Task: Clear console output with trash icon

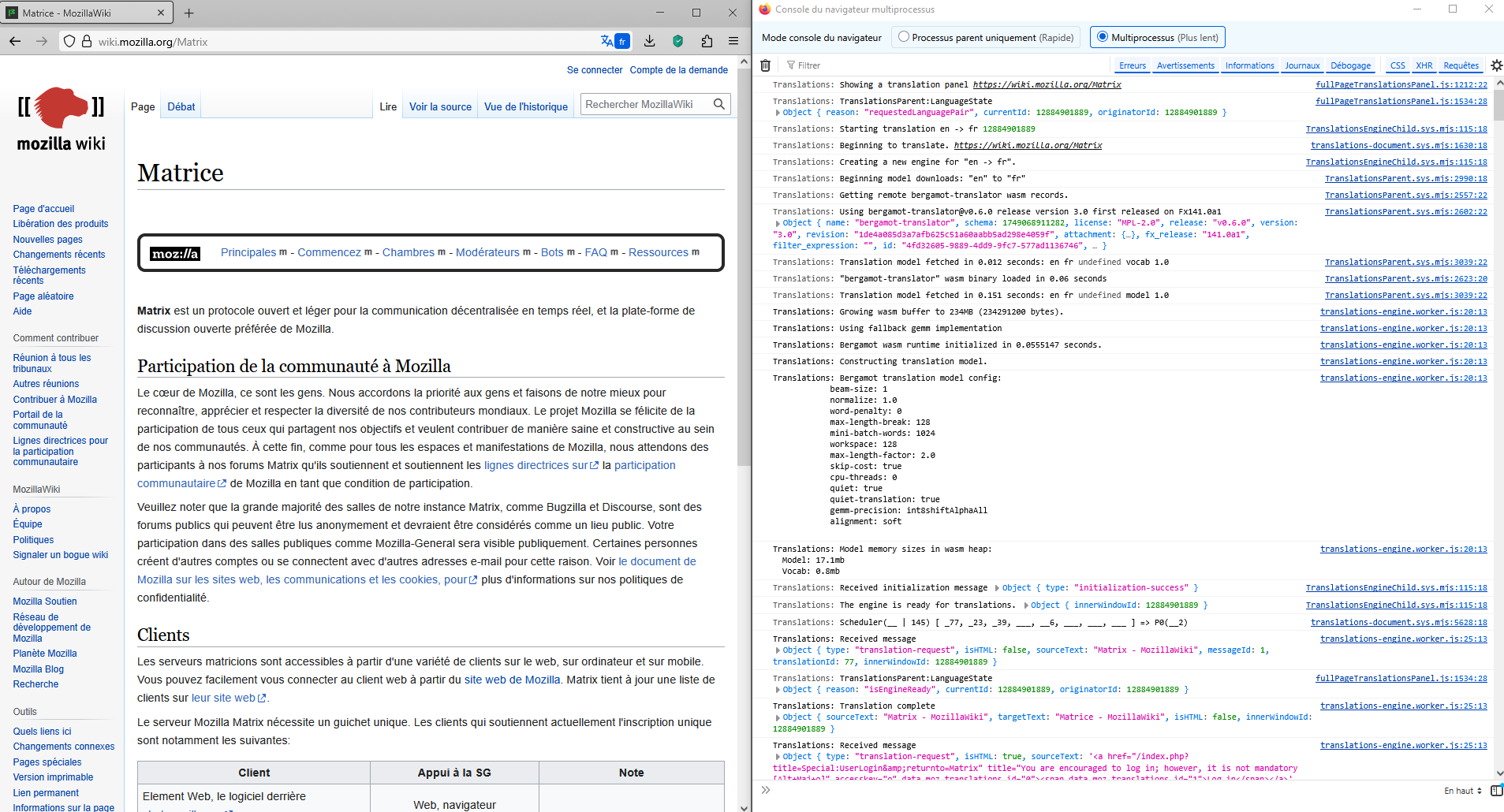Action: (x=765, y=65)
